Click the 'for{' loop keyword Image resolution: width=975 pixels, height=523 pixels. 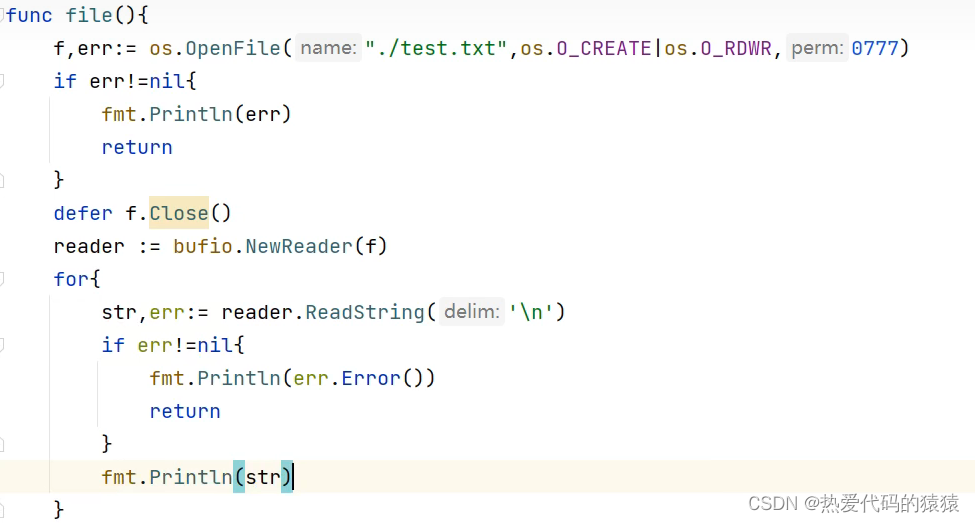[76, 279]
